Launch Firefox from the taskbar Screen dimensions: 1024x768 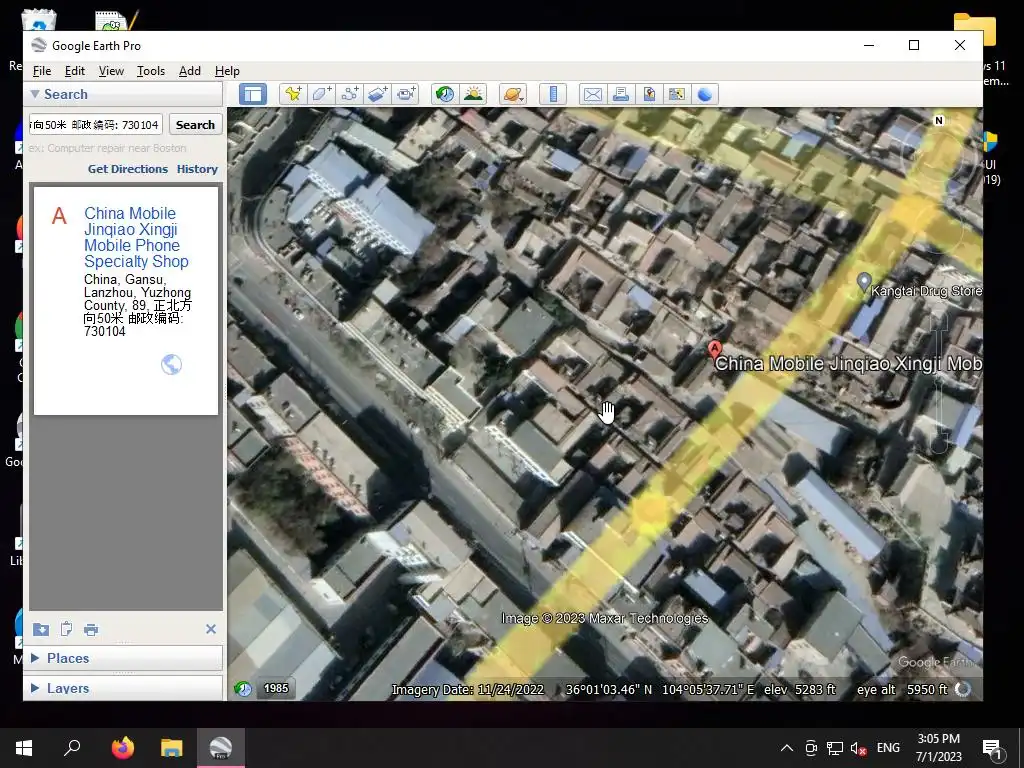coord(122,748)
